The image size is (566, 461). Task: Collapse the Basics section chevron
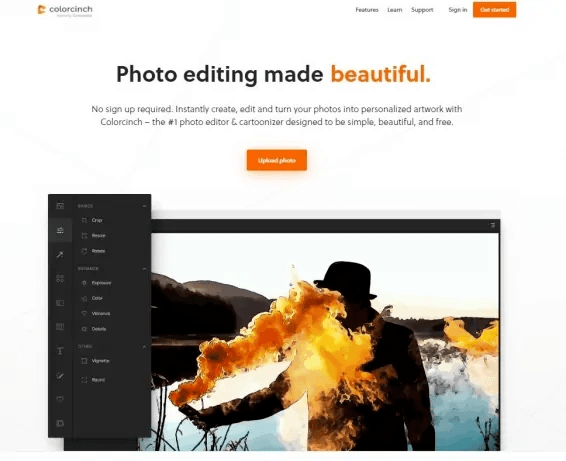144,206
